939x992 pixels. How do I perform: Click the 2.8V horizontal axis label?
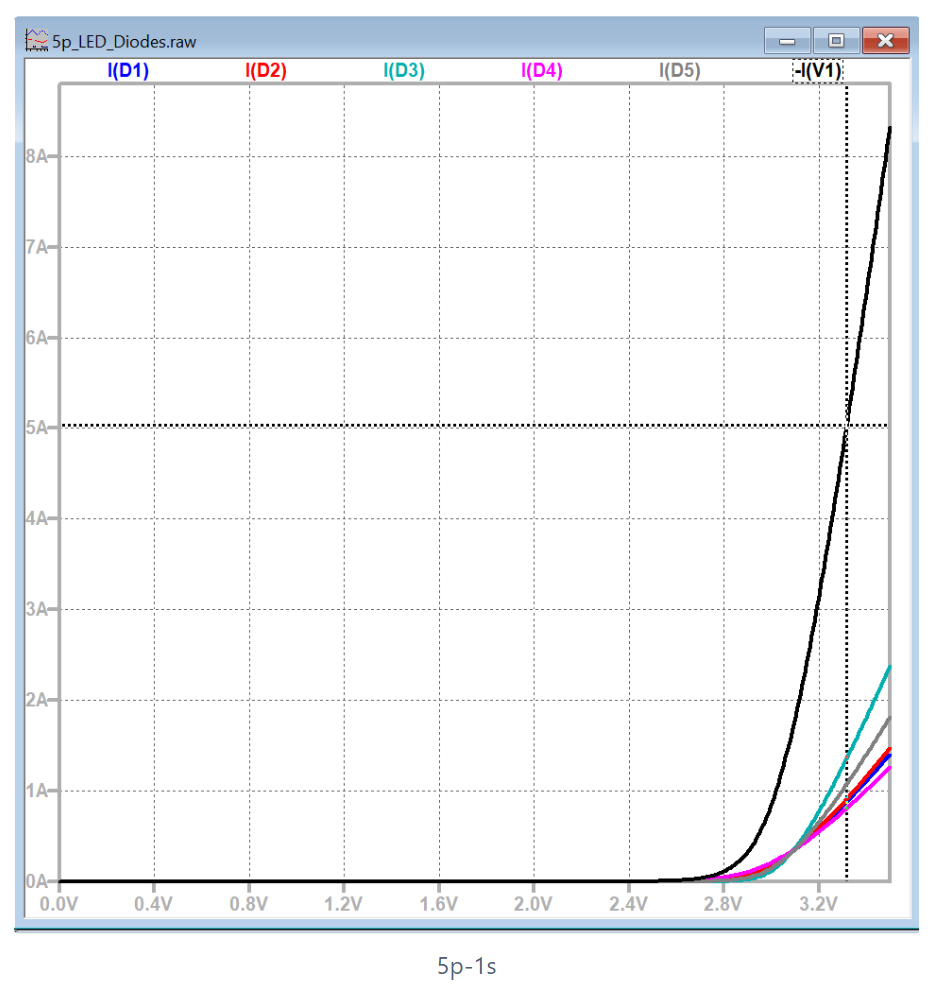pyautogui.click(x=723, y=904)
